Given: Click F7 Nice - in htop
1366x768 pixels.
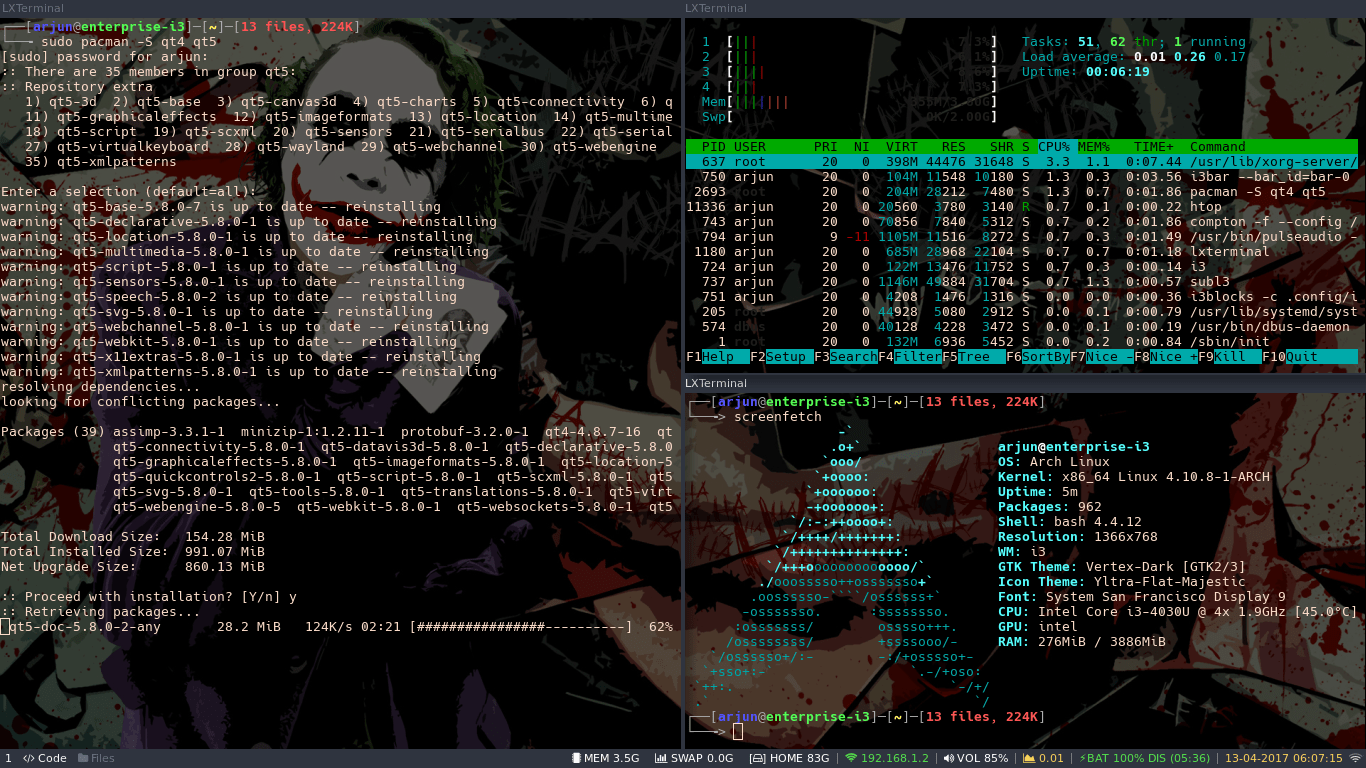Looking at the screenshot, I should click(x=1100, y=357).
